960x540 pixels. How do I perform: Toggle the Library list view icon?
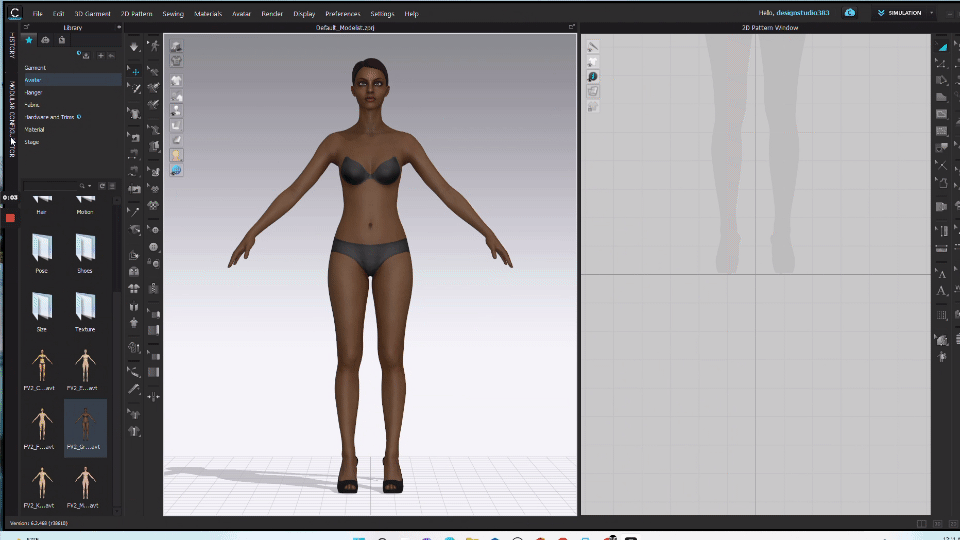[112, 186]
